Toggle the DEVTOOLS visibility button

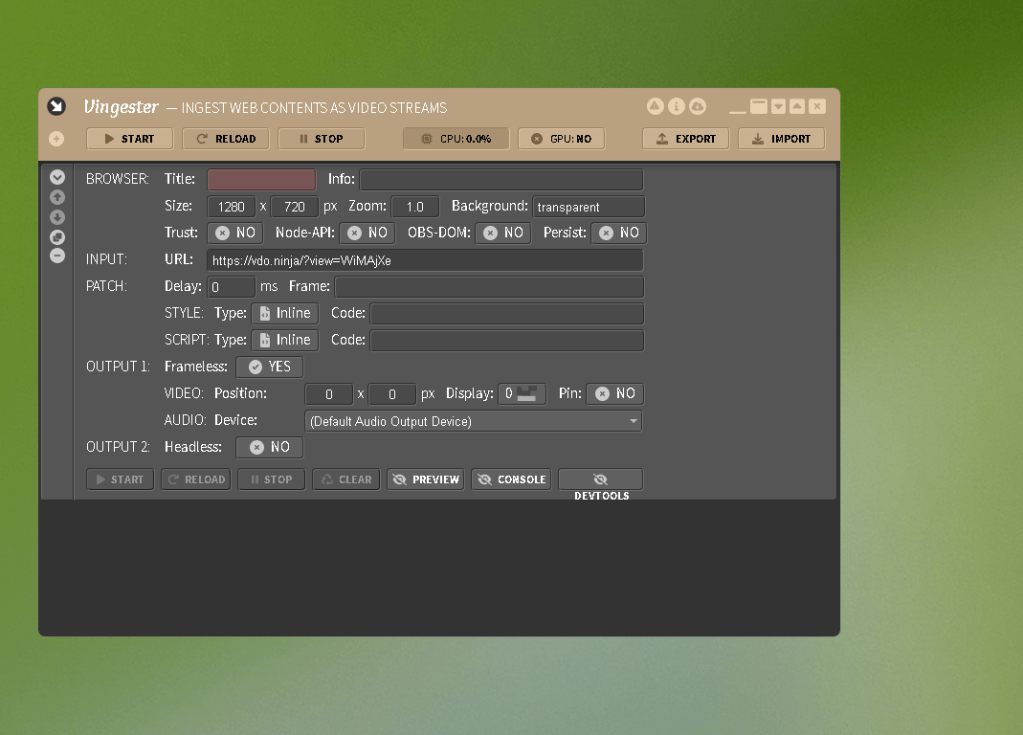(x=601, y=481)
